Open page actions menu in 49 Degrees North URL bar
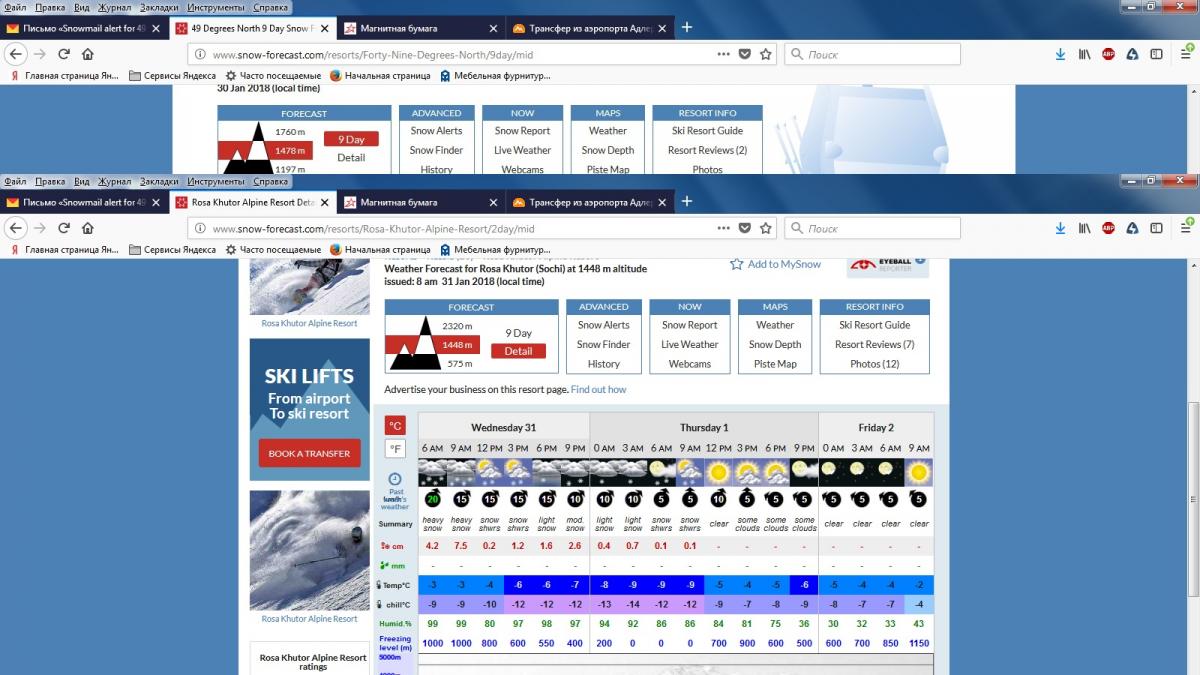The height and width of the screenshot is (675, 1200). tap(723, 55)
